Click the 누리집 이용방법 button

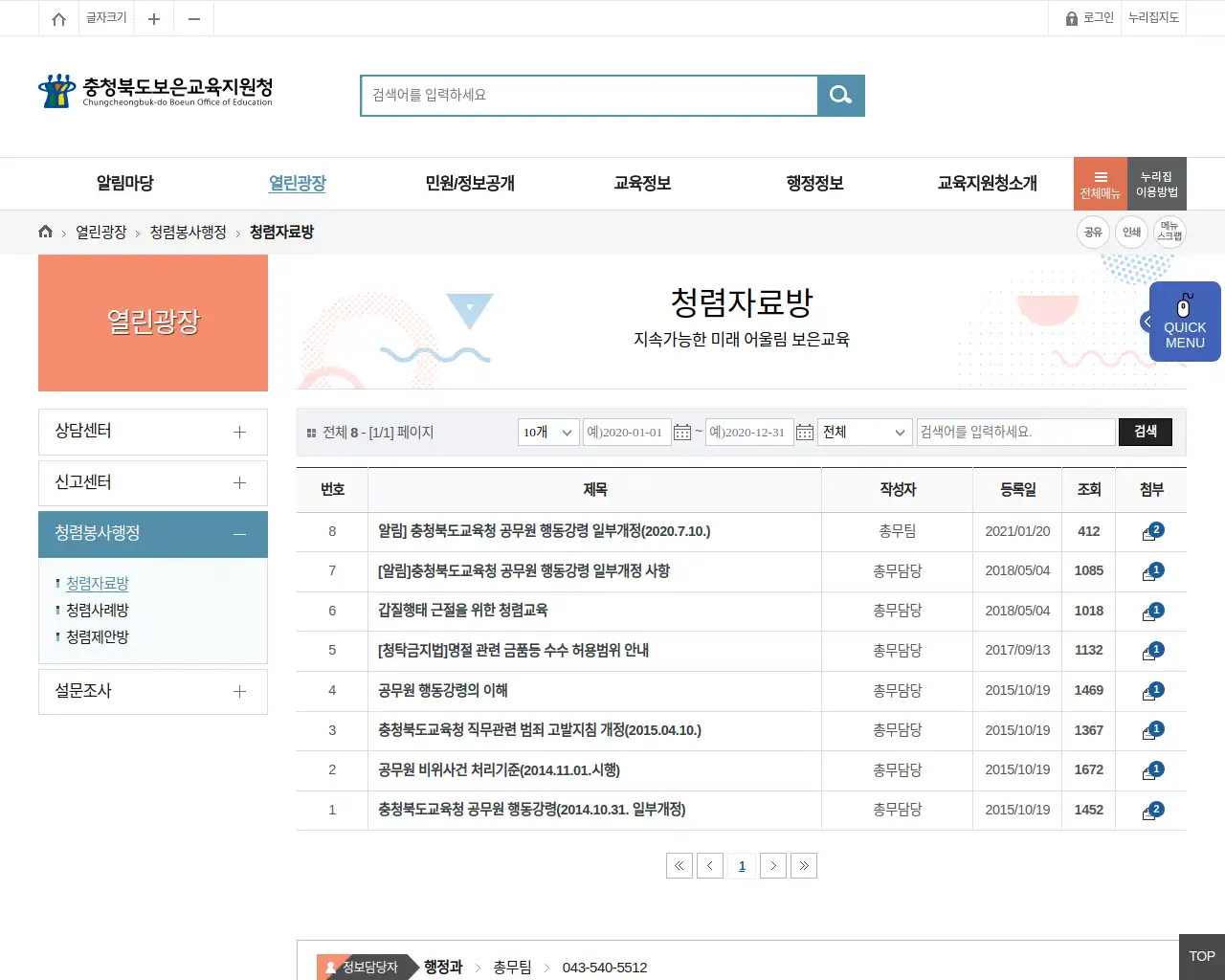click(1157, 183)
